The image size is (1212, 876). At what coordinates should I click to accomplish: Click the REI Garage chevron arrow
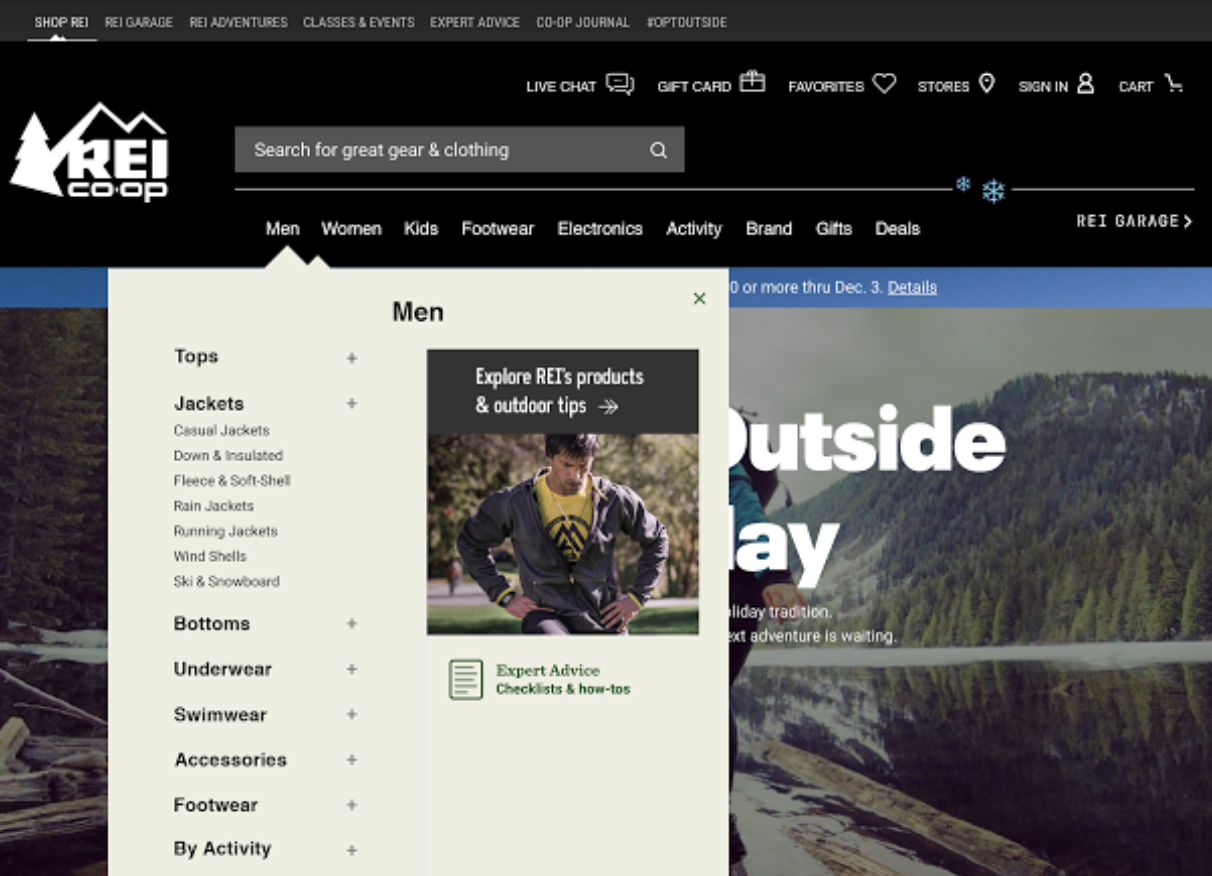tap(1188, 221)
